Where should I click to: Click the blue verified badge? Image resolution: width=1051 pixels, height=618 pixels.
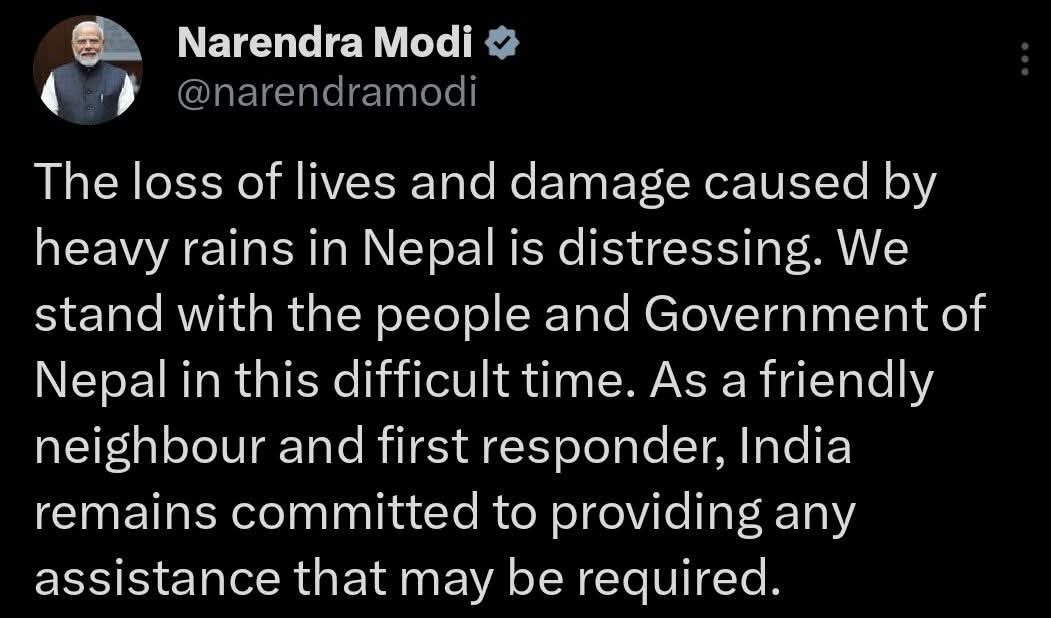coord(500,43)
